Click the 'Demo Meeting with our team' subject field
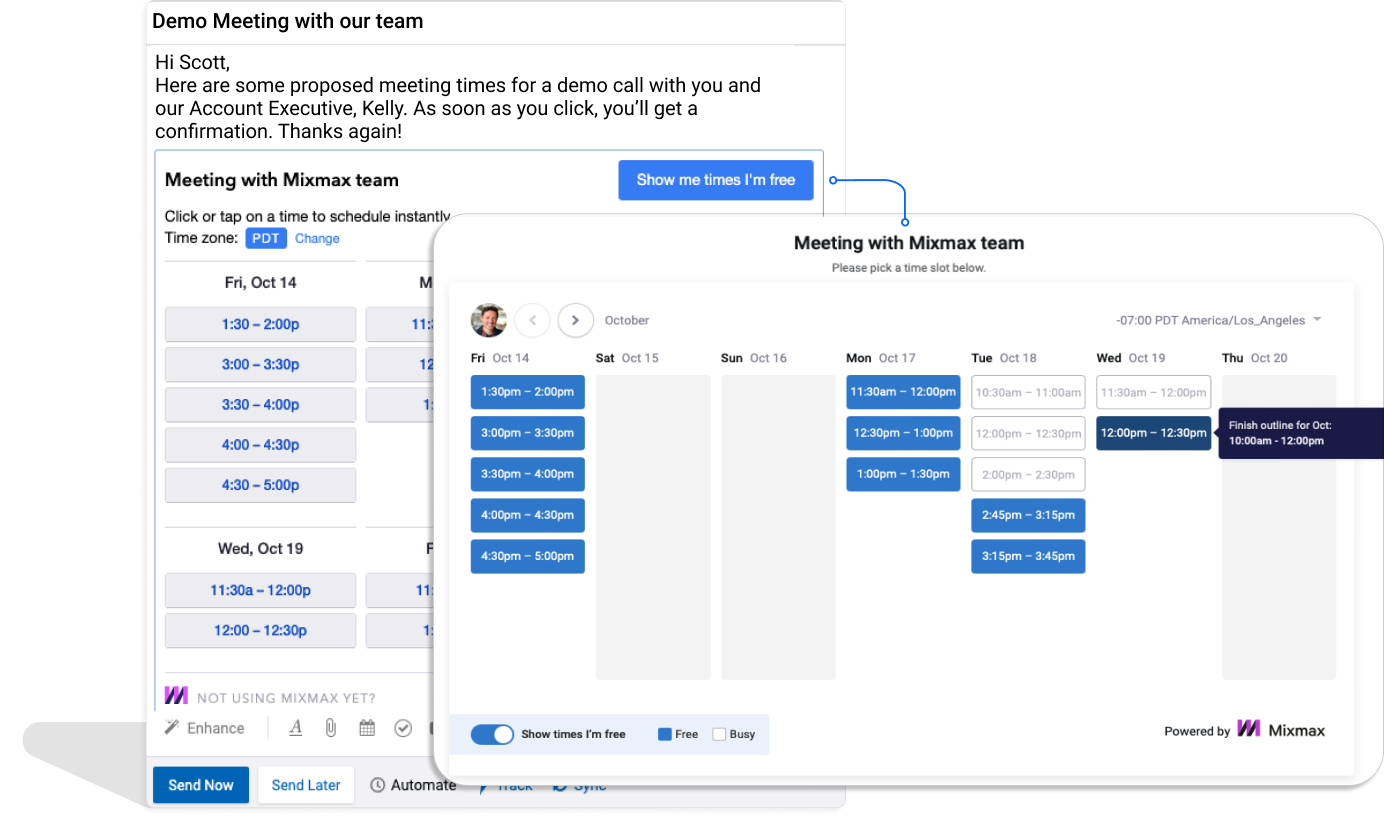Screen dimensions: 1384x817 [x=495, y=21]
